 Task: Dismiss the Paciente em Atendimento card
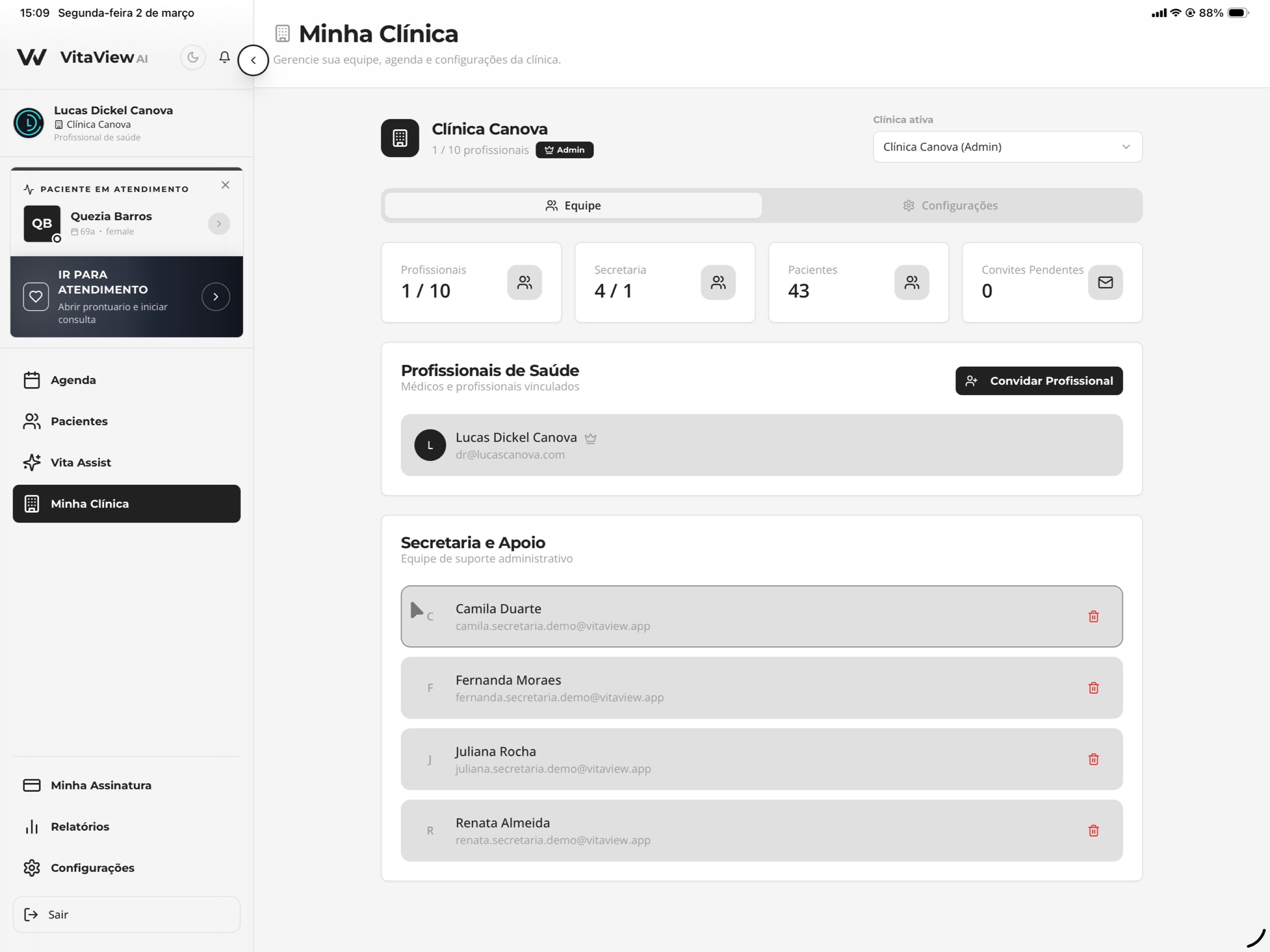click(225, 185)
